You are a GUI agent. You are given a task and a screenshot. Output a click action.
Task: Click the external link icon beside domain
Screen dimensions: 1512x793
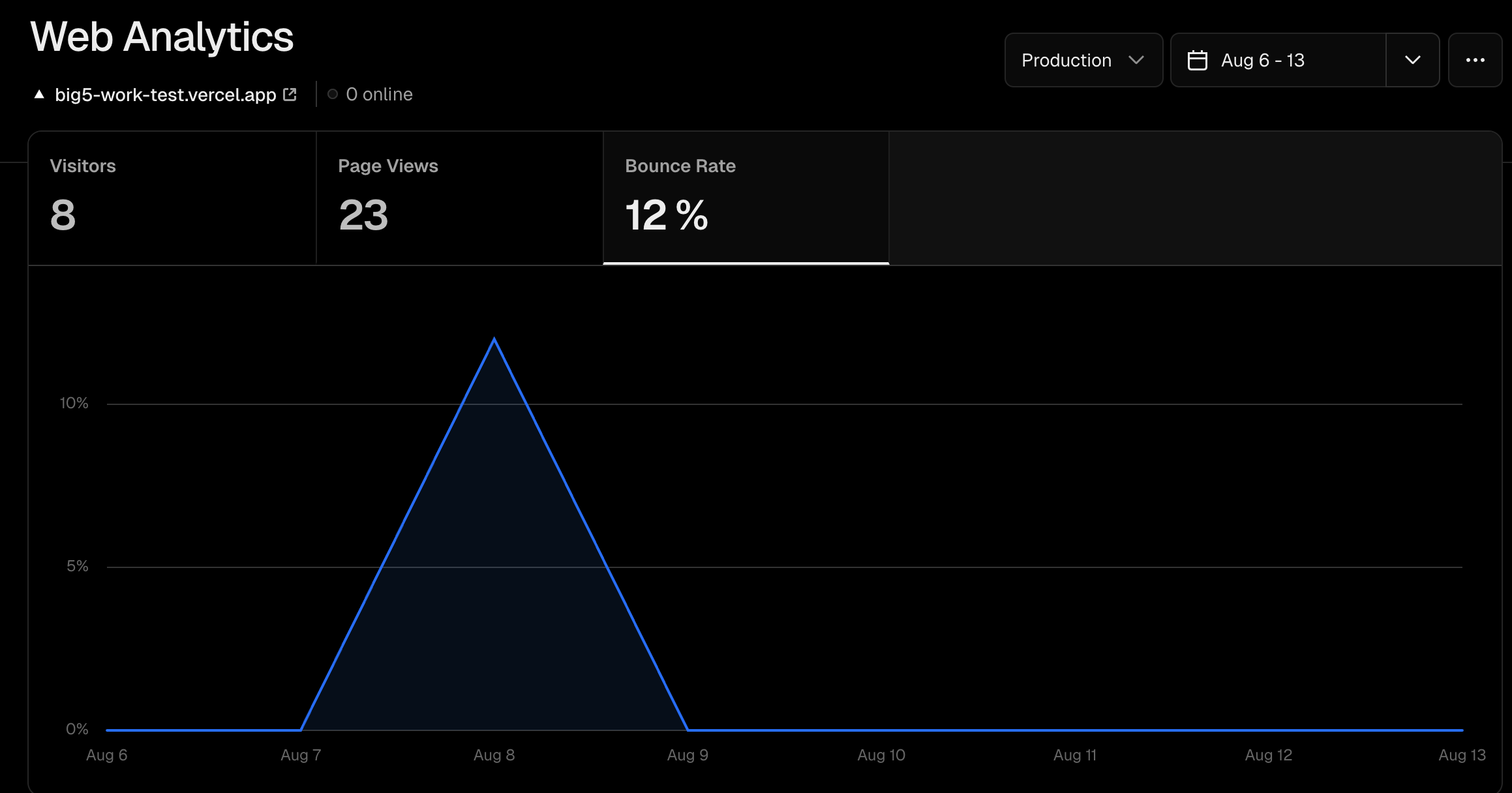tap(290, 95)
